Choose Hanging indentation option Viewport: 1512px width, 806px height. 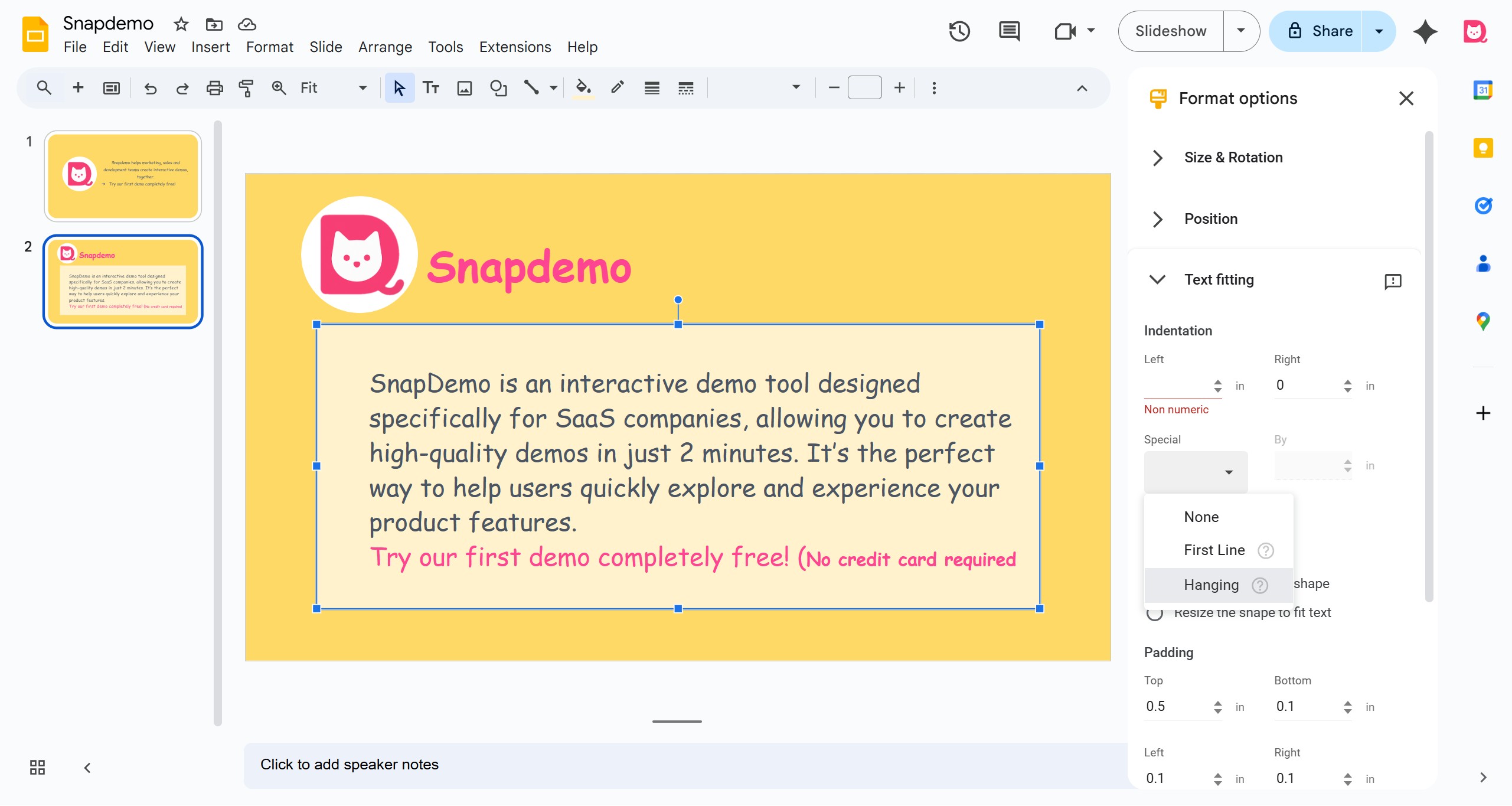(1218, 585)
